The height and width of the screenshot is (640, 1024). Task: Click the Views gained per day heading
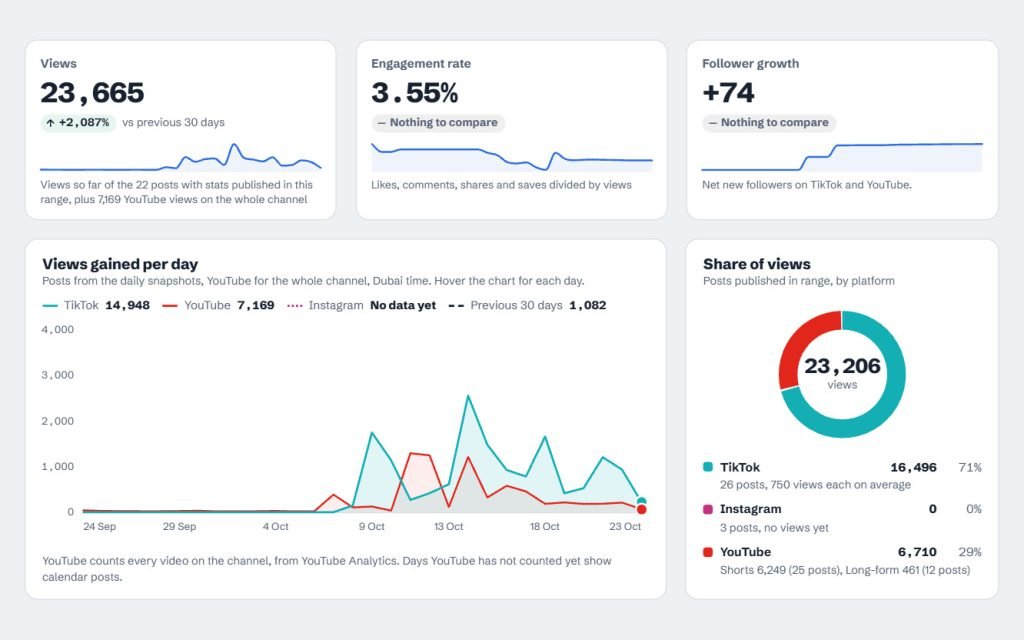(120, 264)
